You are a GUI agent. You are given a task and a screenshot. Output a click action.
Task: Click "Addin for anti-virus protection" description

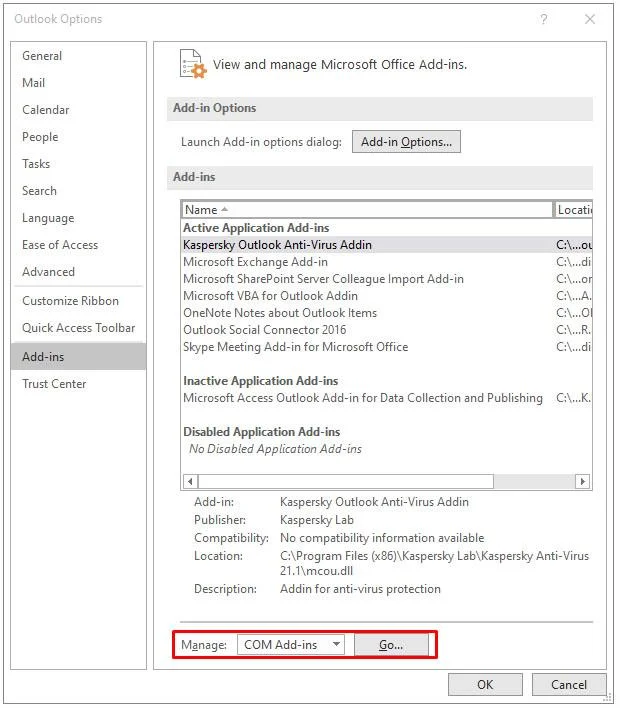[x=360, y=589]
